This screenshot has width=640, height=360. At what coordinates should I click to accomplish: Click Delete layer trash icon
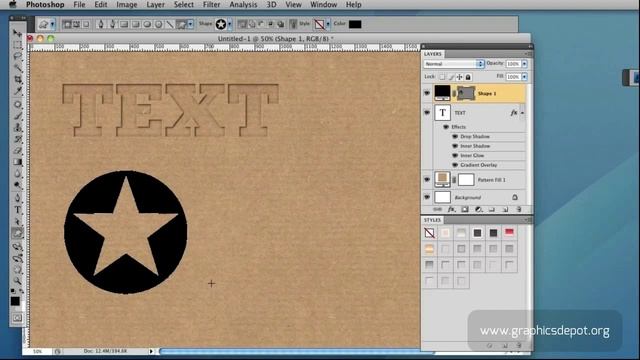(x=519, y=209)
